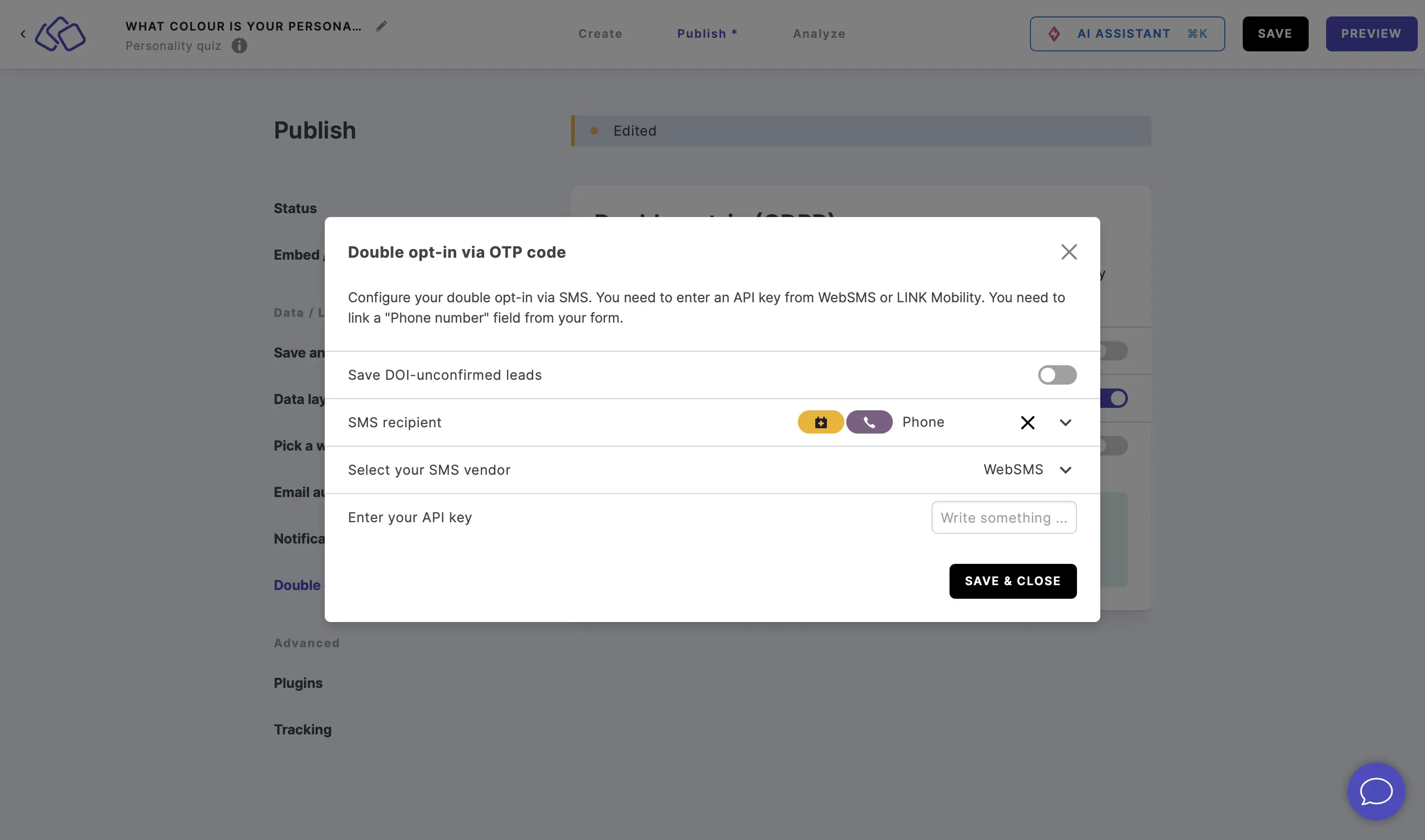This screenshot has width=1425, height=840.
Task: Expand the SMS vendor selector dropdown
Action: coord(1065,469)
